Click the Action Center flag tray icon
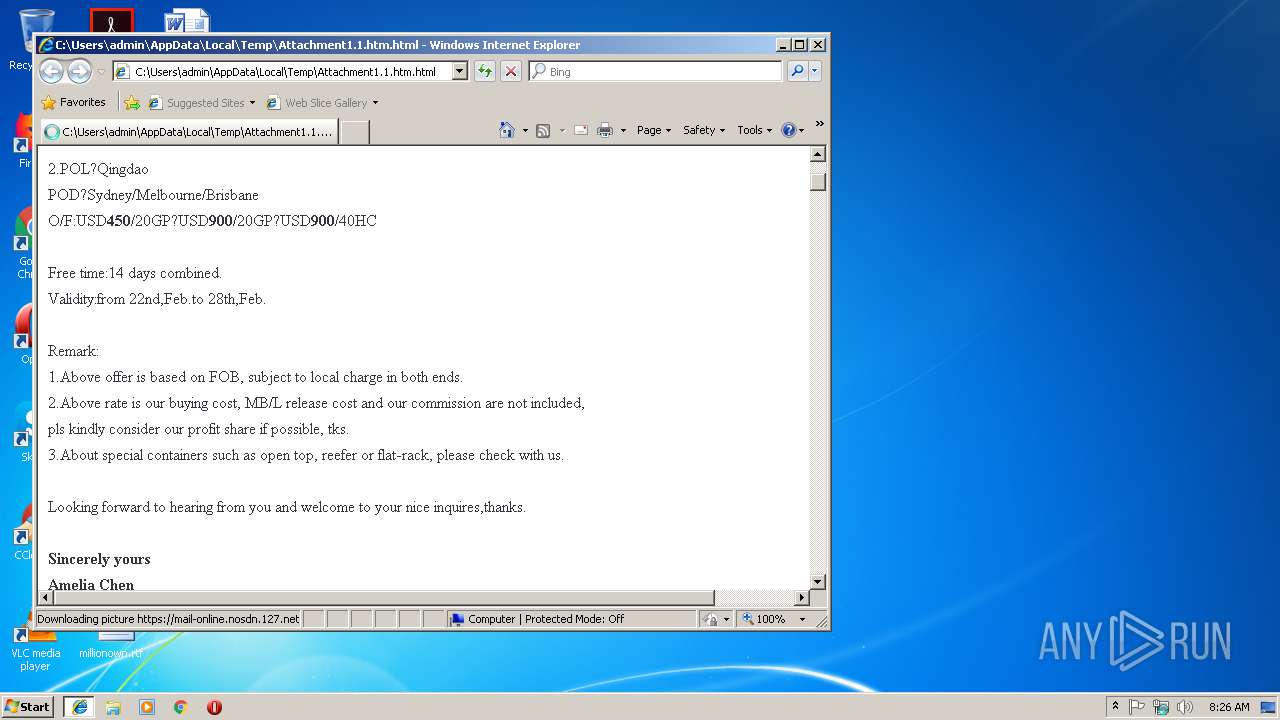Screen dimensions: 1280x720 click(1137, 707)
